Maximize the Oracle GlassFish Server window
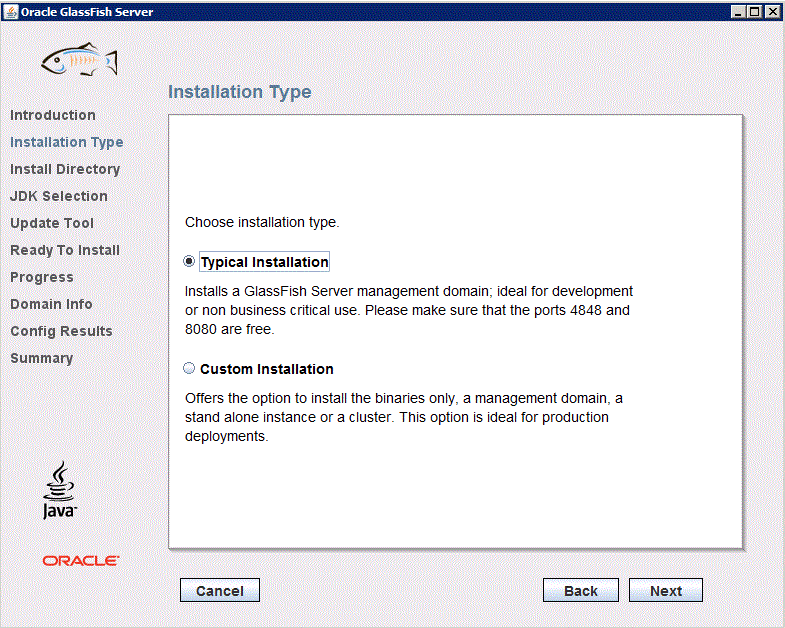The image size is (785, 628). tap(755, 12)
